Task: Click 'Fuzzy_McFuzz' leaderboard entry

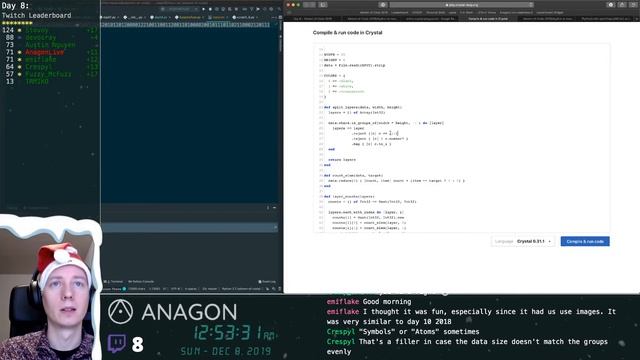Action: (x=48, y=74)
